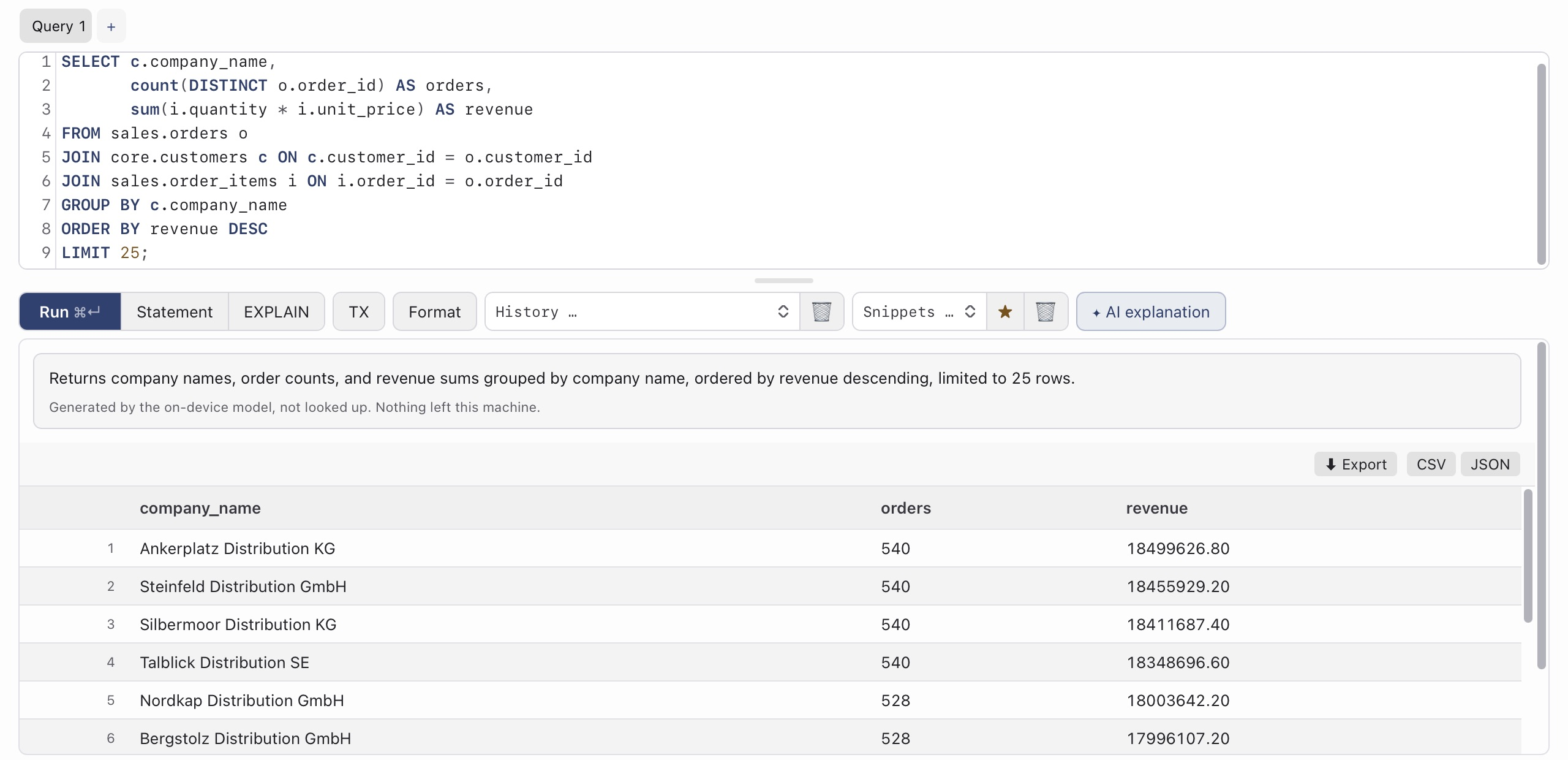
Task: Click revenue value 17996107.20
Action: pyautogui.click(x=1178, y=739)
